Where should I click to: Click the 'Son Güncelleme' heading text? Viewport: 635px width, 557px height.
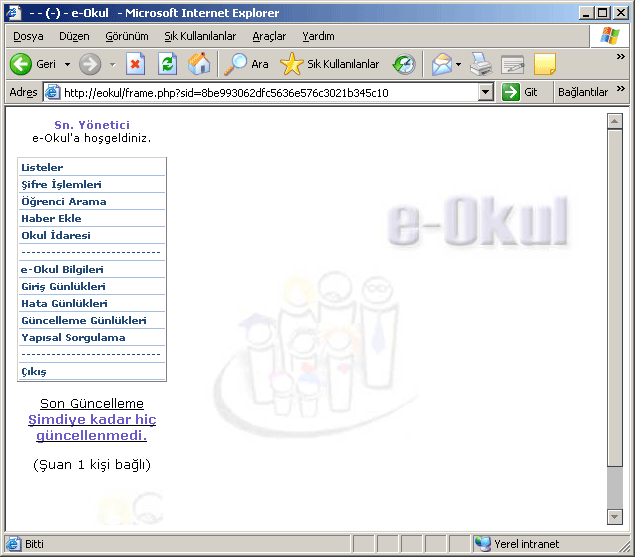pyautogui.click(x=92, y=403)
